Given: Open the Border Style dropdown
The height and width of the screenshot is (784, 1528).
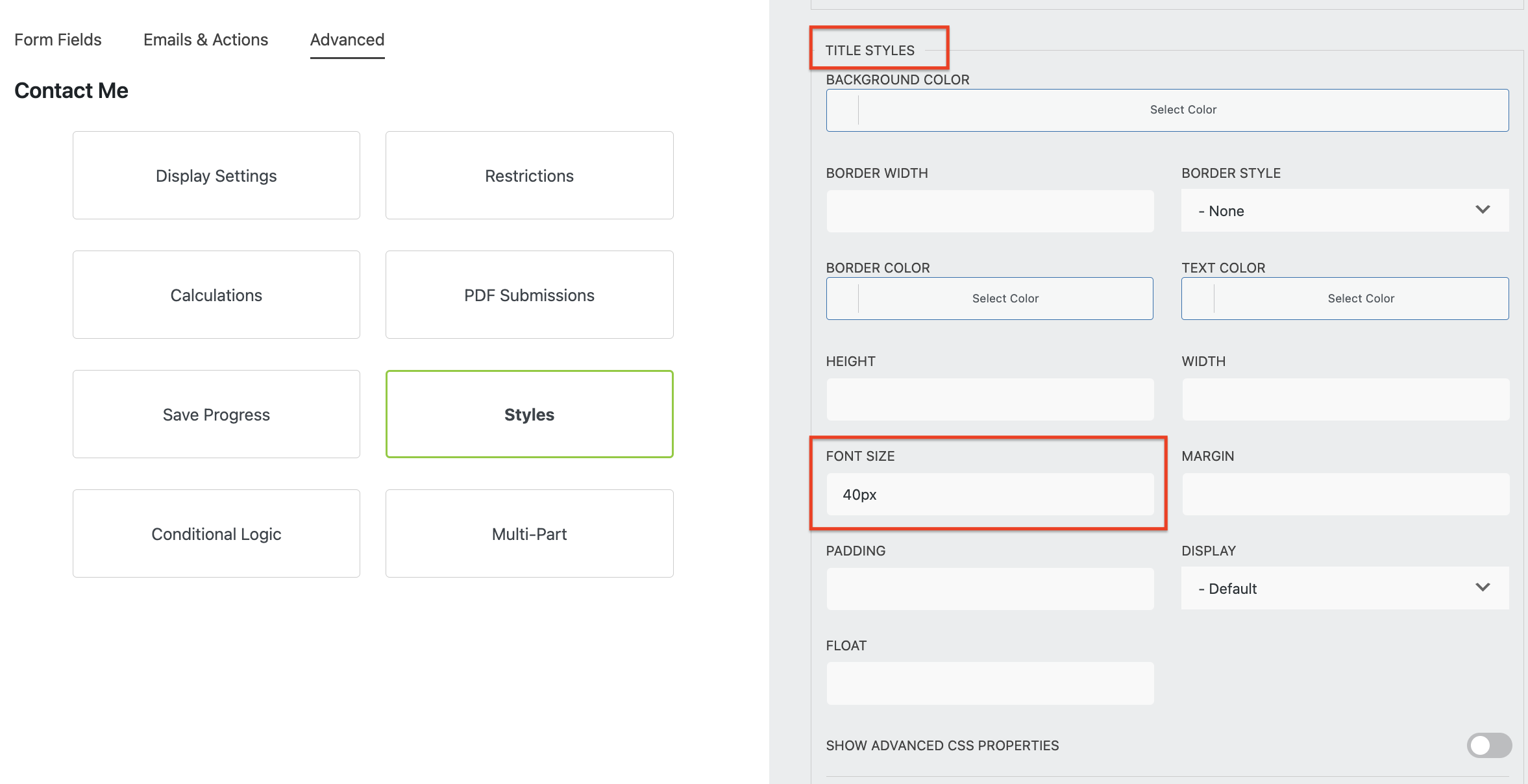Looking at the screenshot, I should (1344, 211).
